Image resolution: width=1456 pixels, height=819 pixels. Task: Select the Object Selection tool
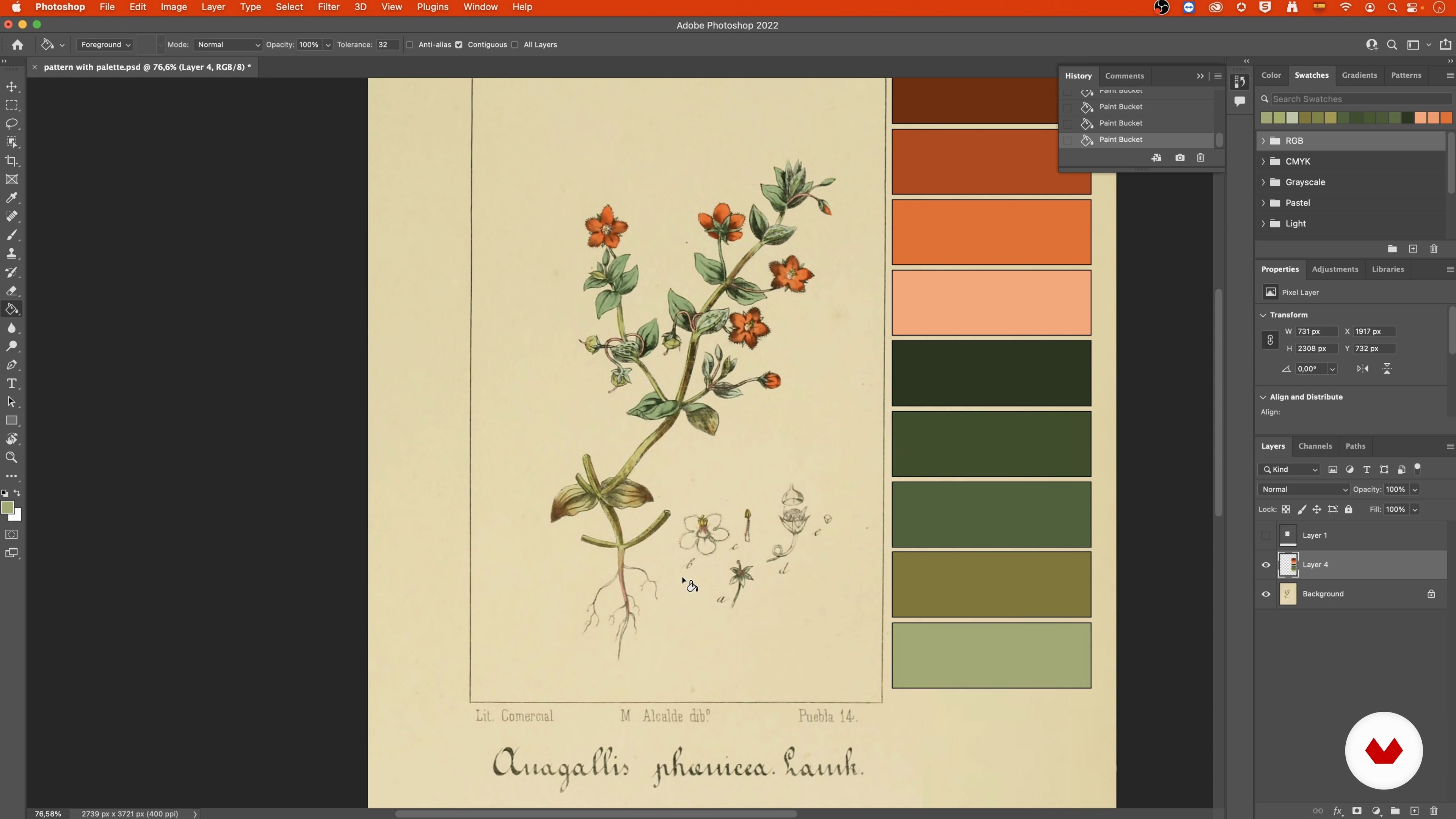pyautogui.click(x=12, y=143)
